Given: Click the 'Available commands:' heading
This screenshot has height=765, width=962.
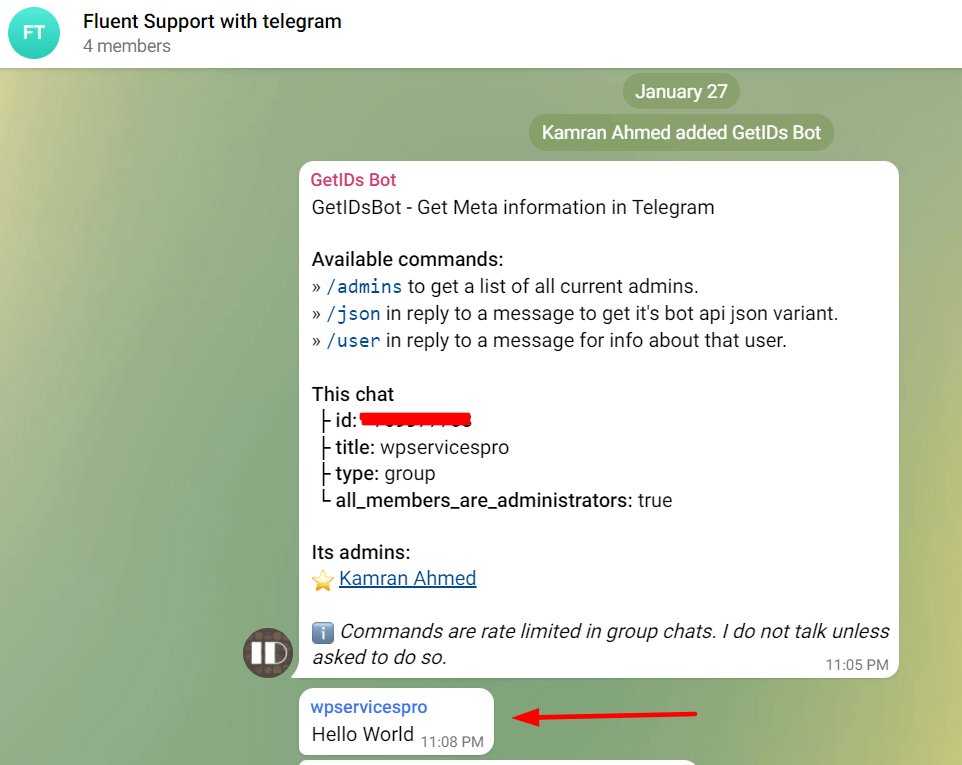Looking at the screenshot, I should coord(407,259).
